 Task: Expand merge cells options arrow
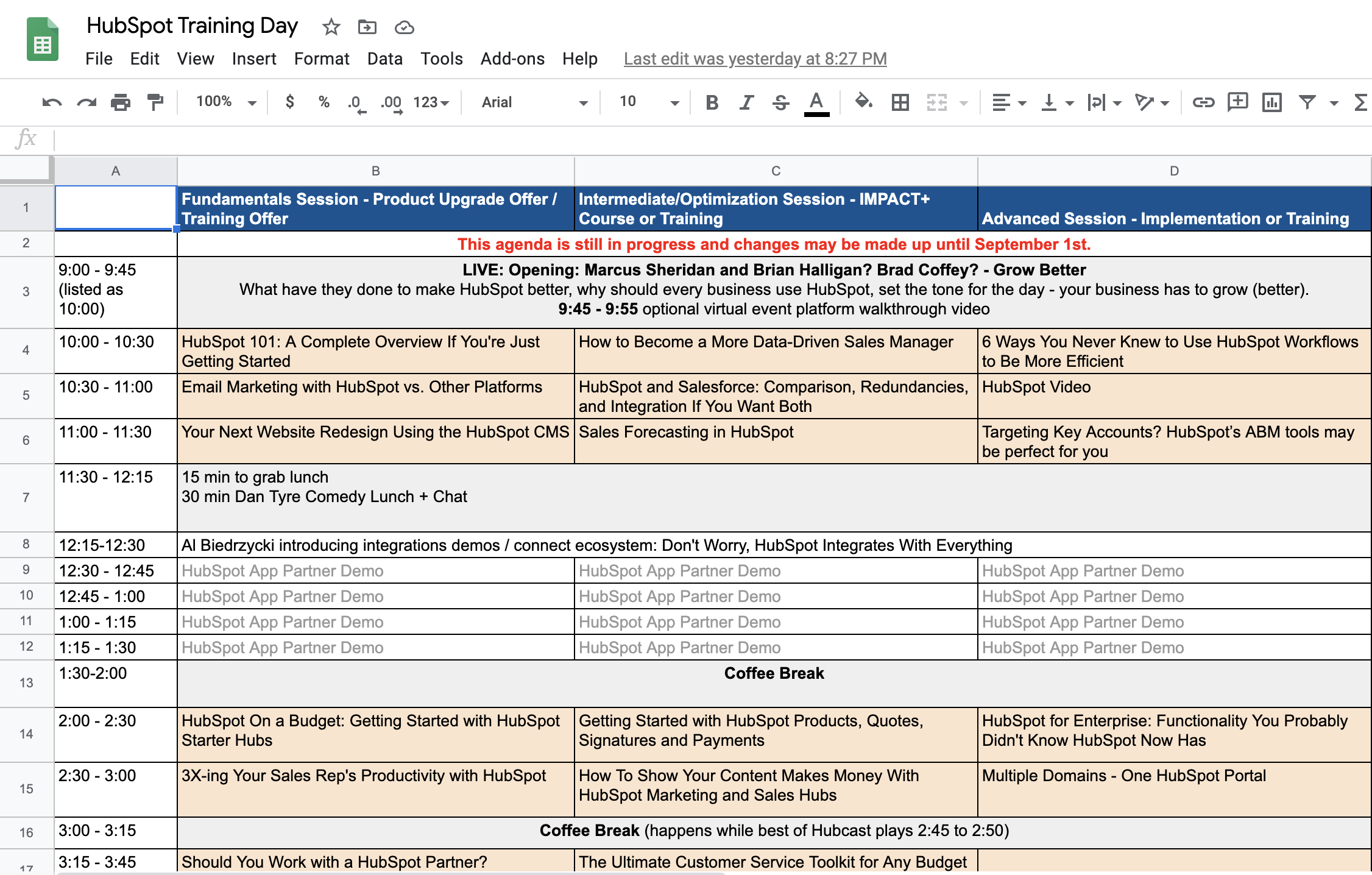(x=964, y=104)
